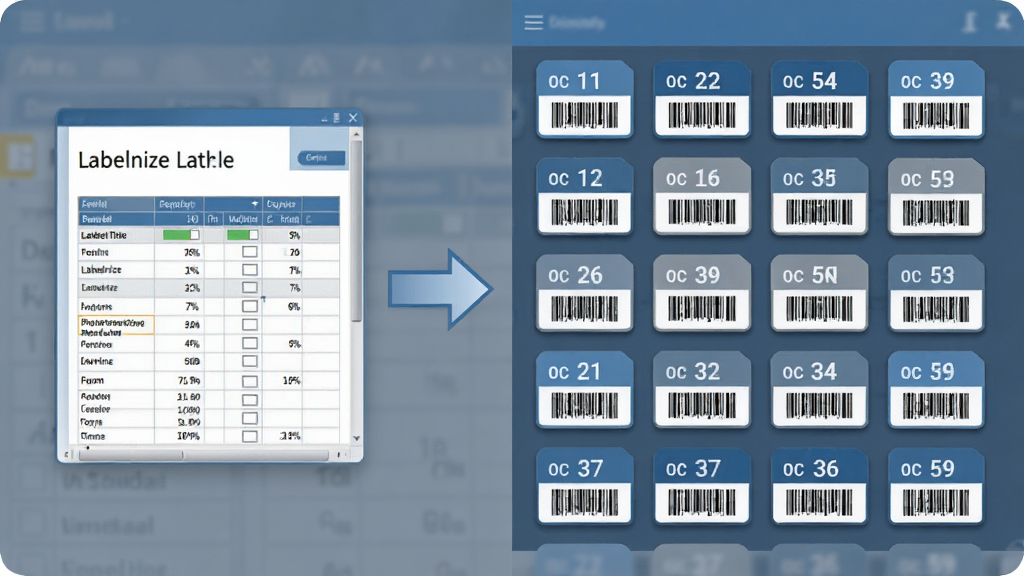Close the Labelnize Lathle dialog
Screen dimensions: 1024x576
pyautogui.click(x=353, y=118)
